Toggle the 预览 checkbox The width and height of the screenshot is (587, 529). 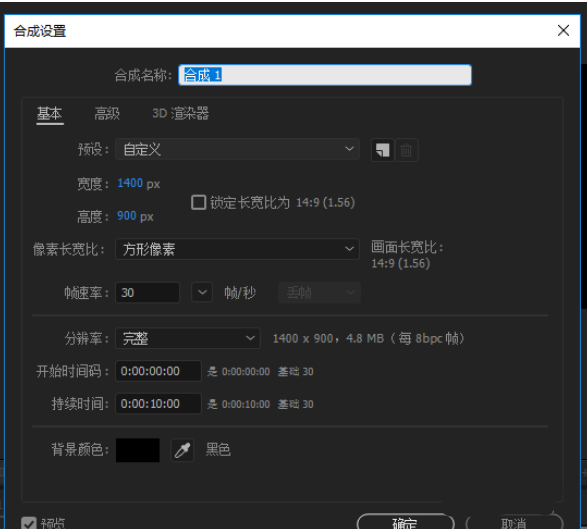29,523
